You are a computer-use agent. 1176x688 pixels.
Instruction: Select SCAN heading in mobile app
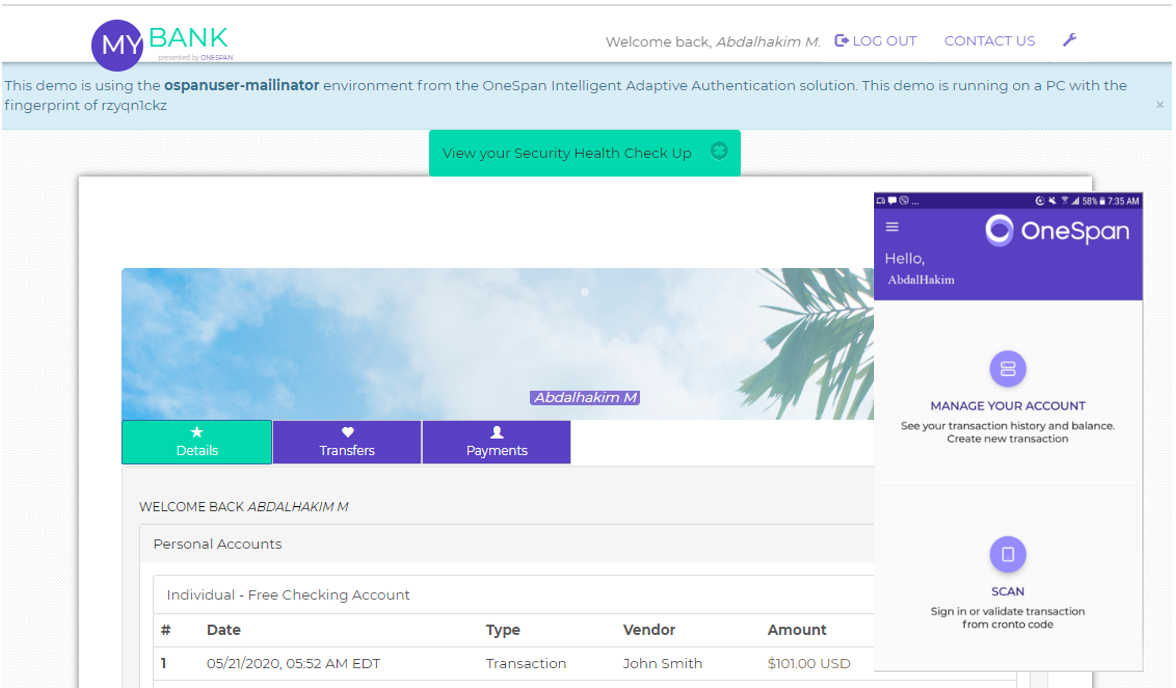click(1007, 591)
